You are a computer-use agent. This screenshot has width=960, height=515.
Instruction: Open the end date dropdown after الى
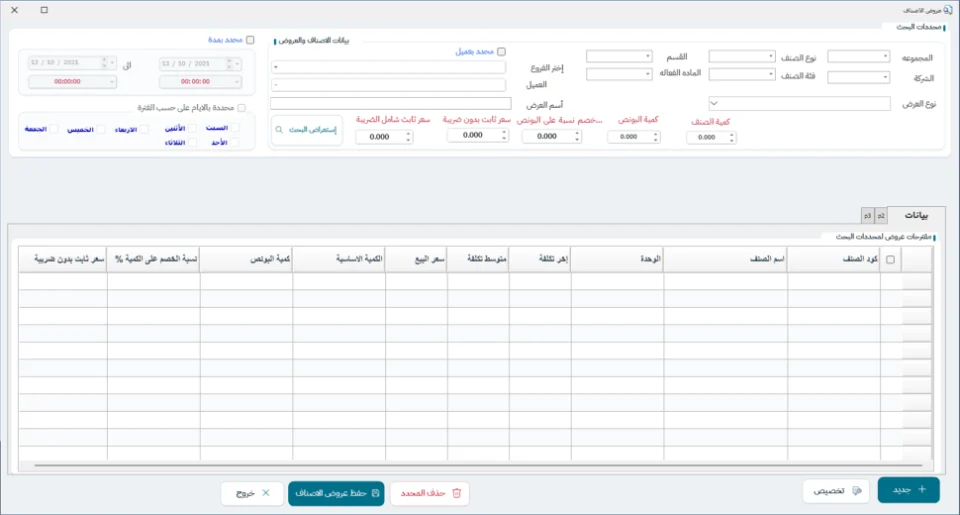coord(112,62)
